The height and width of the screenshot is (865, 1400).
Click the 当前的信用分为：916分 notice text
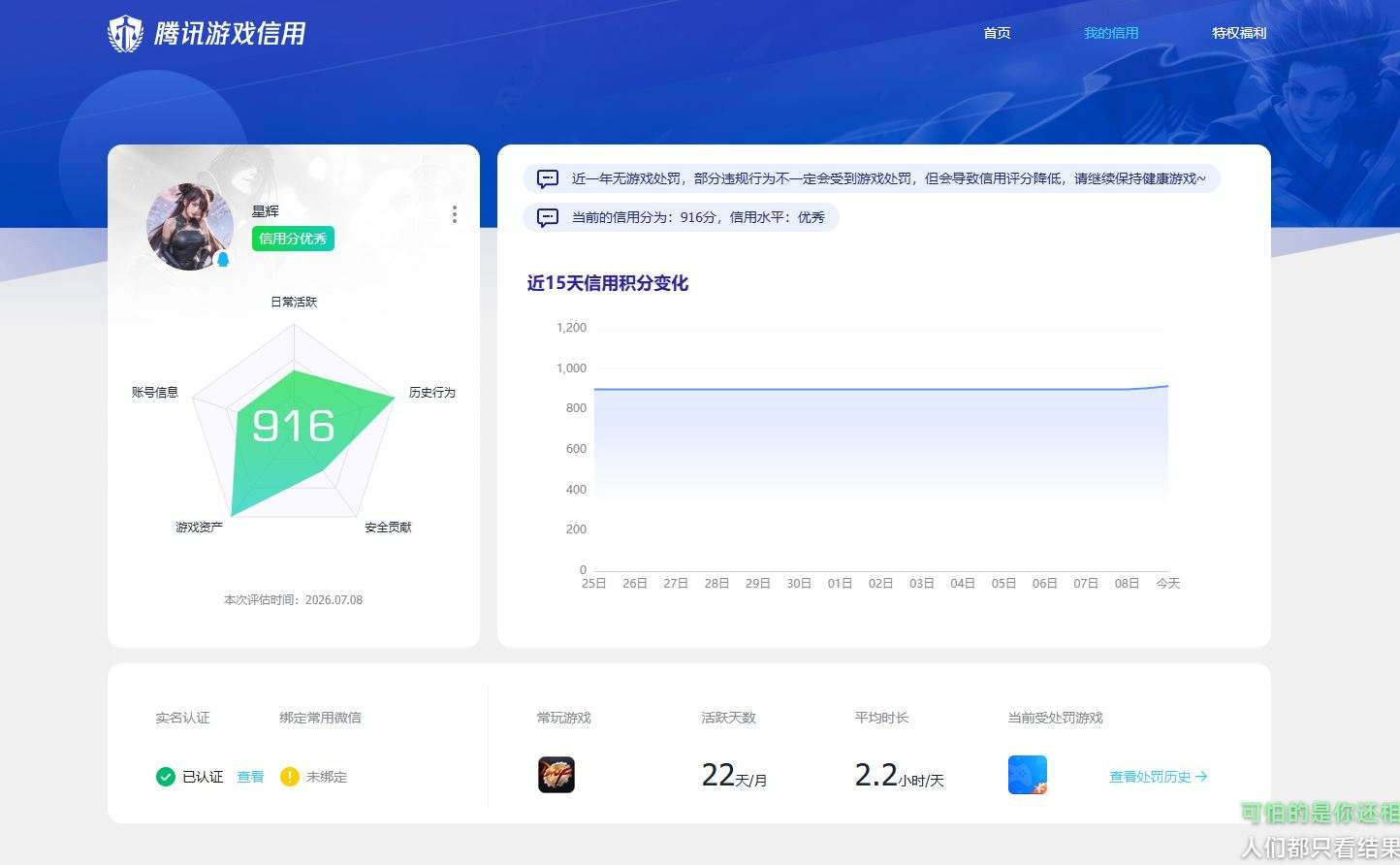point(698,218)
